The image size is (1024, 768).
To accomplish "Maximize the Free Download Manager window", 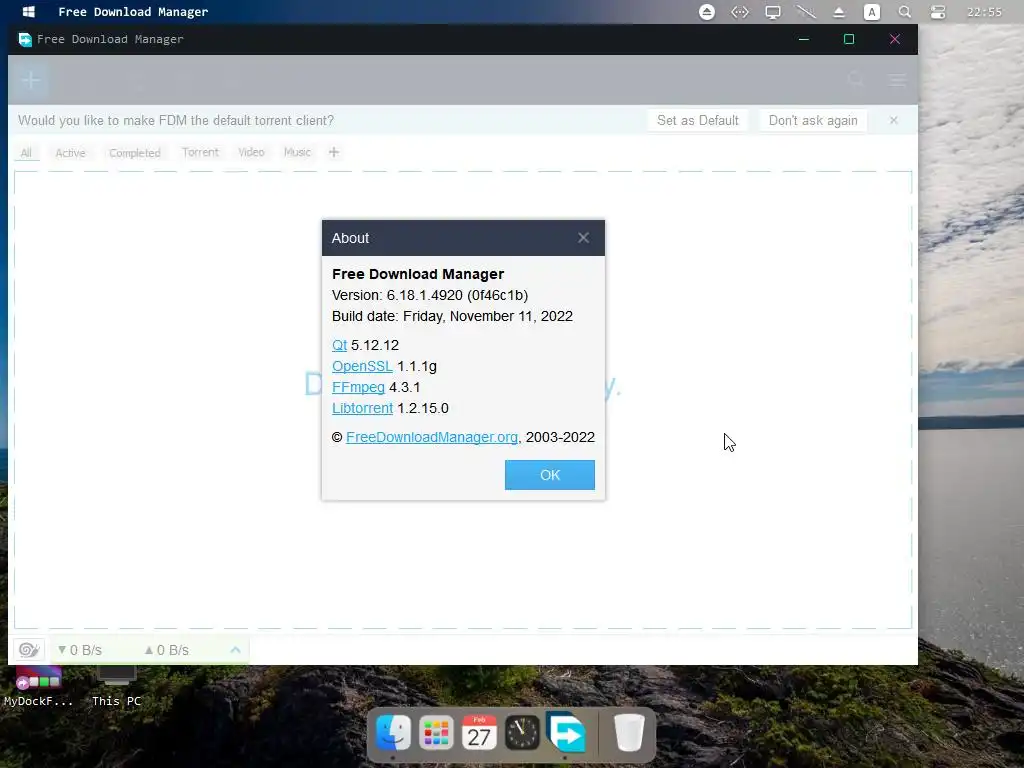I will [x=848, y=39].
